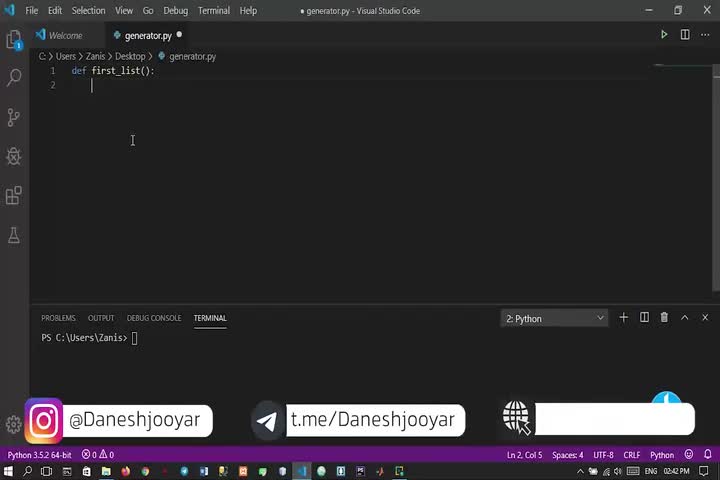Open the Source Control view
Screen dimensions: 720x480
click(14, 117)
